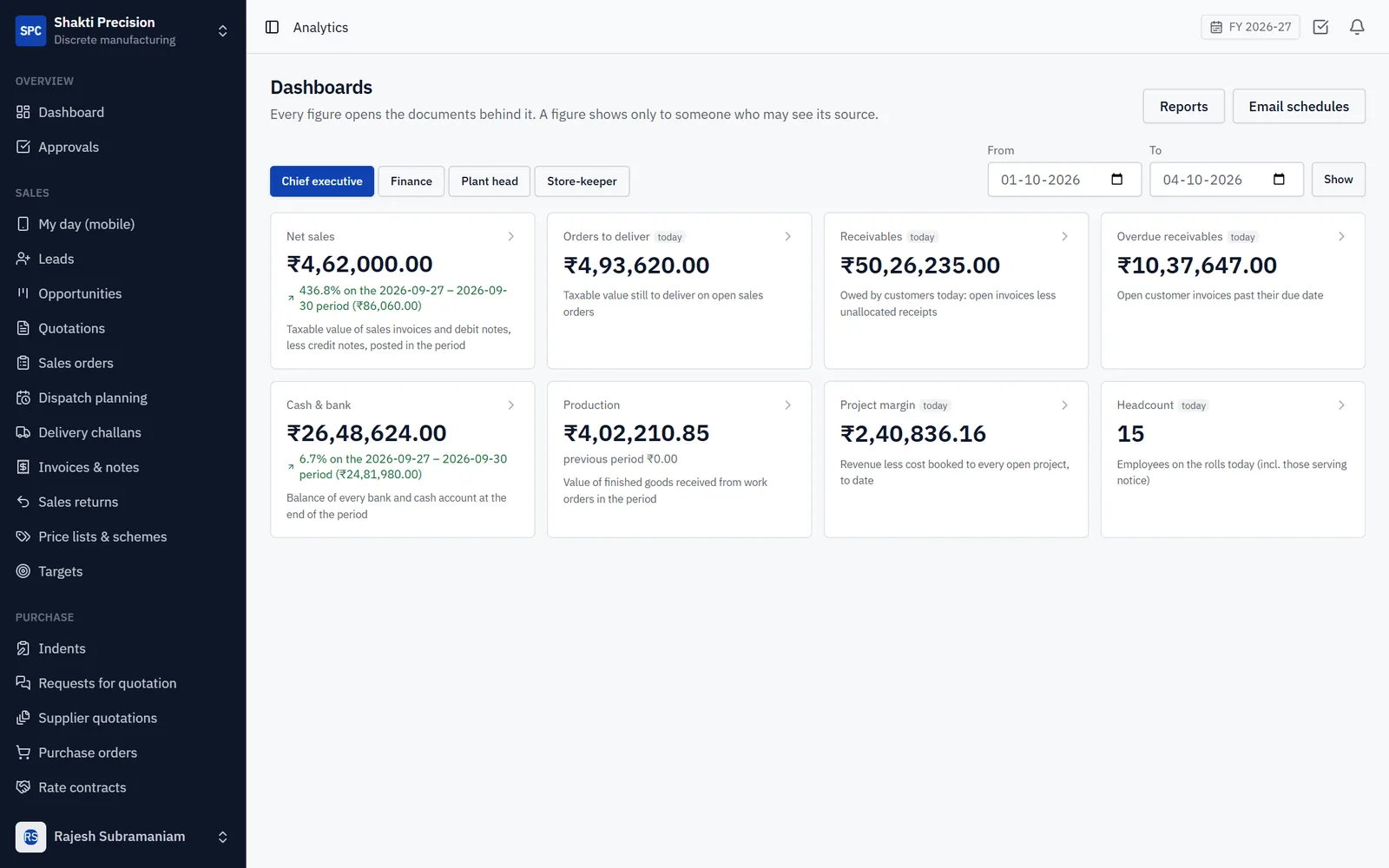This screenshot has height=868, width=1389.
Task: Toggle the sidebar panel icon
Action: pos(272,27)
